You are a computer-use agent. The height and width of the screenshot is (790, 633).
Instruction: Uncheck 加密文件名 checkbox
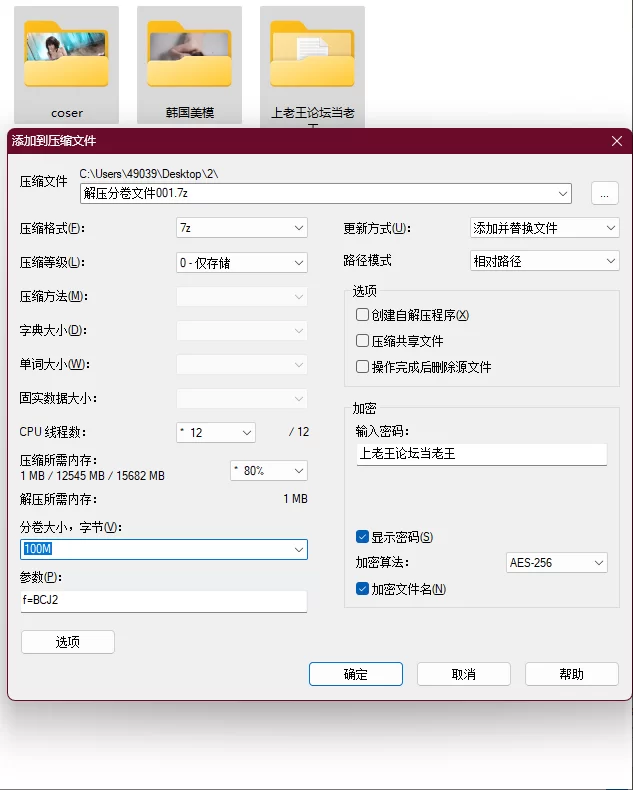362,588
